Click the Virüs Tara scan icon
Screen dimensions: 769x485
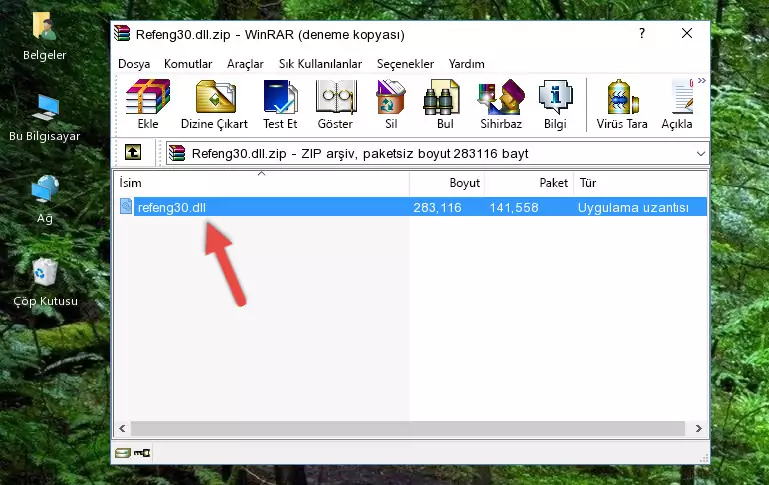tap(622, 97)
